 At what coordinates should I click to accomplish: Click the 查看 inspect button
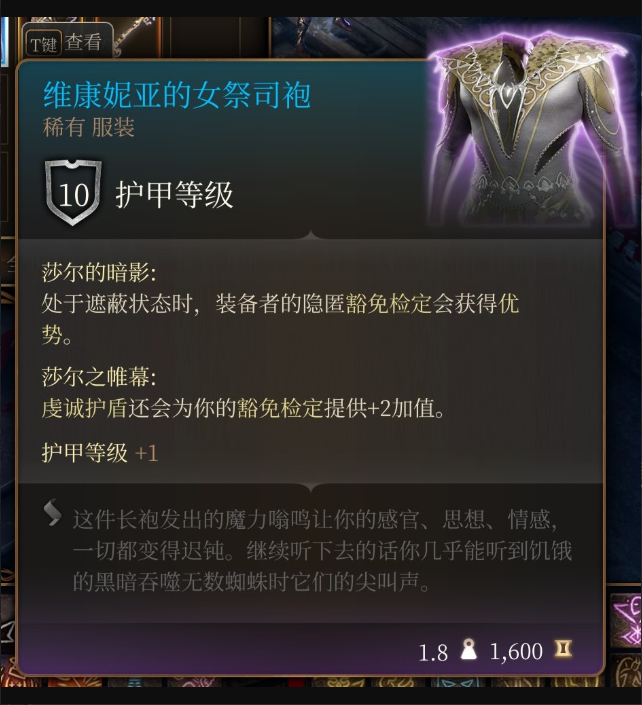point(83,42)
